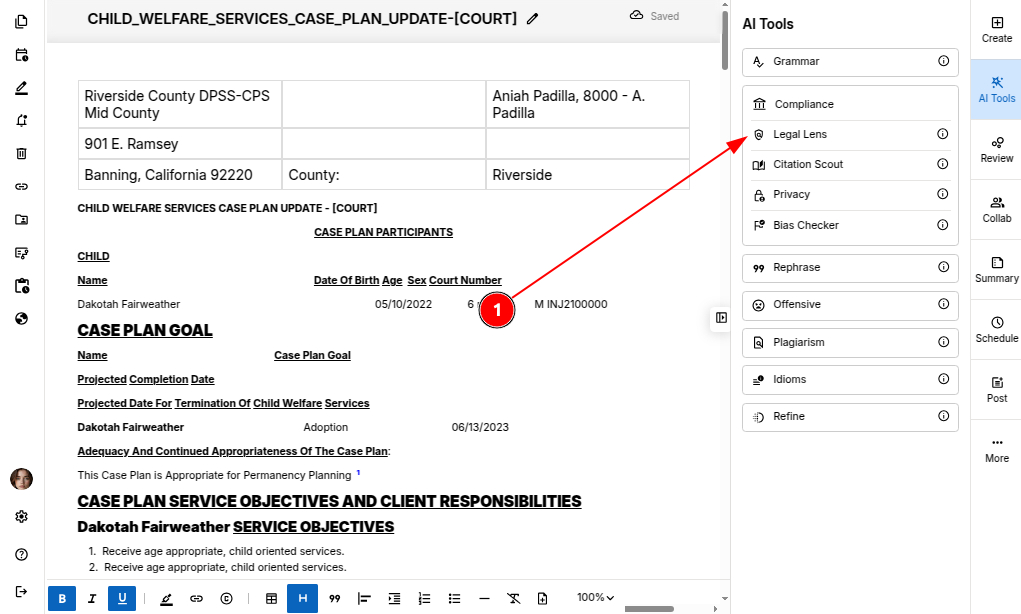Viewport: 1021px width, 614px height.
Task: Open the 100% zoom dropdown
Action: click(x=595, y=598)
